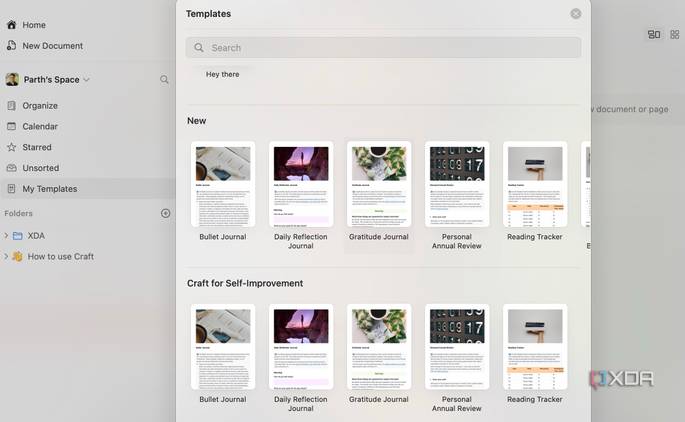The image size is (685, 422).
Task: Open Gratitude Journal in Self-Improvement section
Action: point(379,346)
